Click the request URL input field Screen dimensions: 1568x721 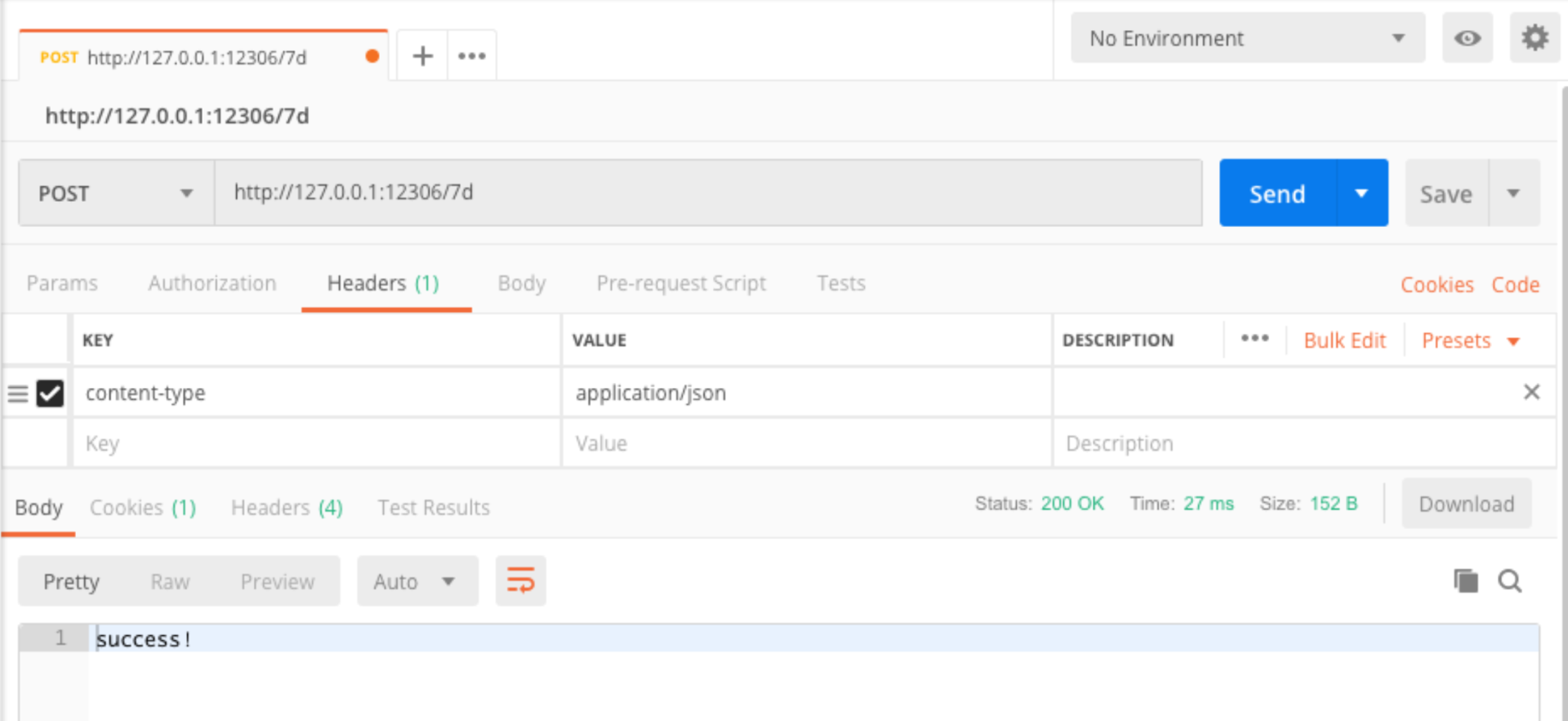708,193
